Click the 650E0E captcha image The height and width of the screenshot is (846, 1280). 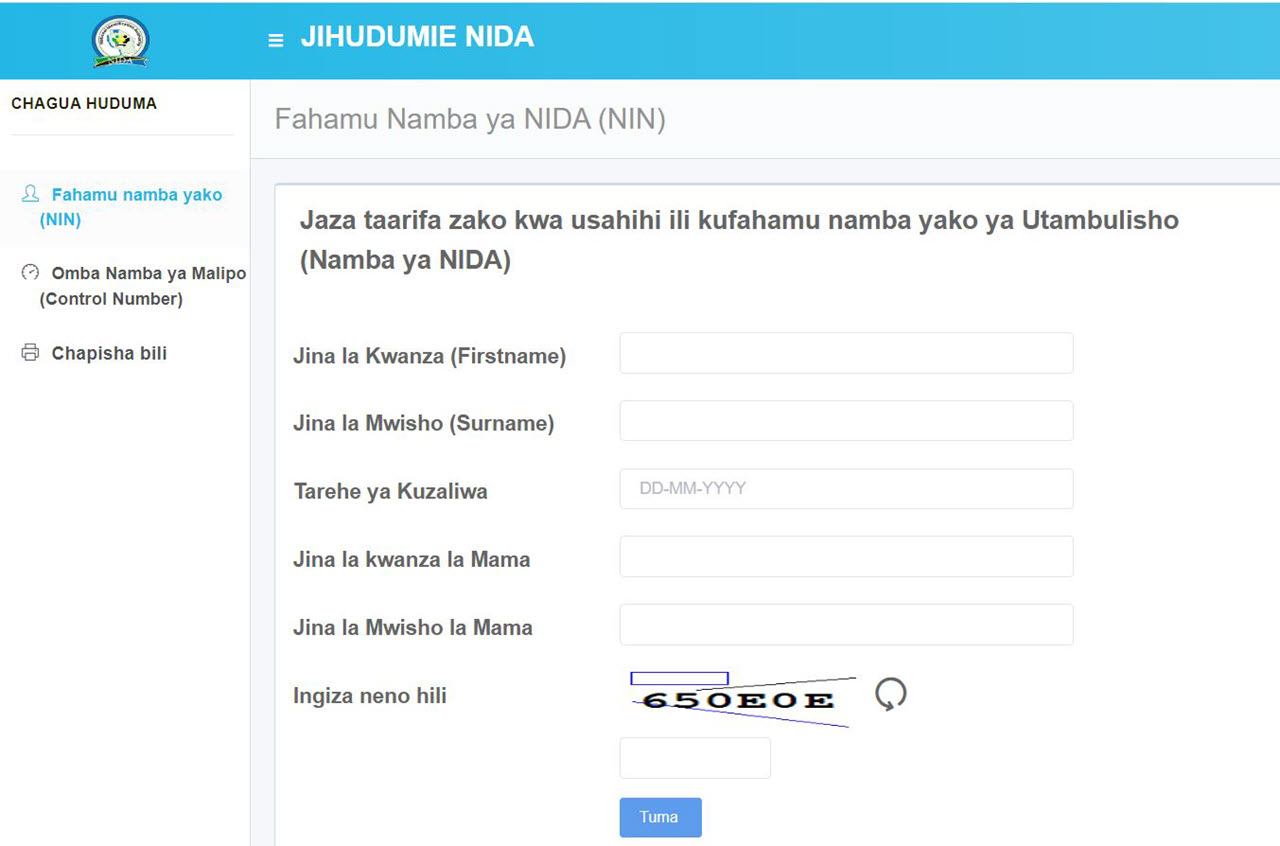[740, 699]
